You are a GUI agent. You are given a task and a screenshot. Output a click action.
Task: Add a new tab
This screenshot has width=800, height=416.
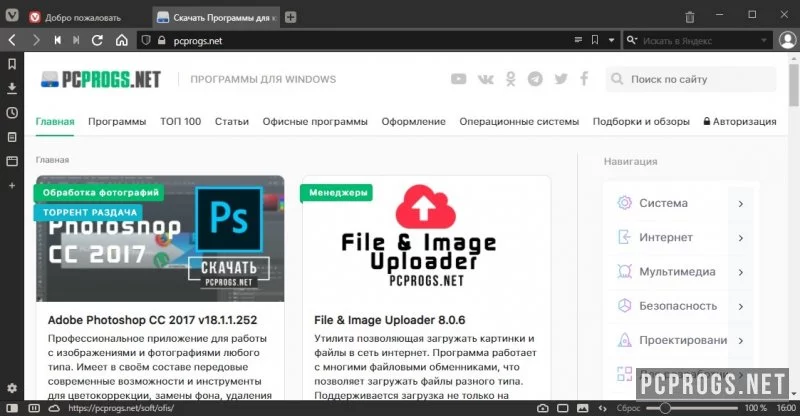pos(291,17)
